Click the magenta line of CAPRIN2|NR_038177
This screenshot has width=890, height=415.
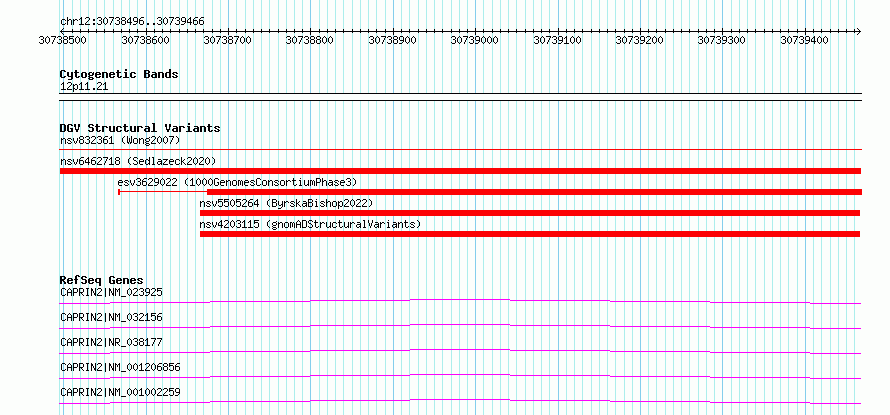[x=460, y=351]
